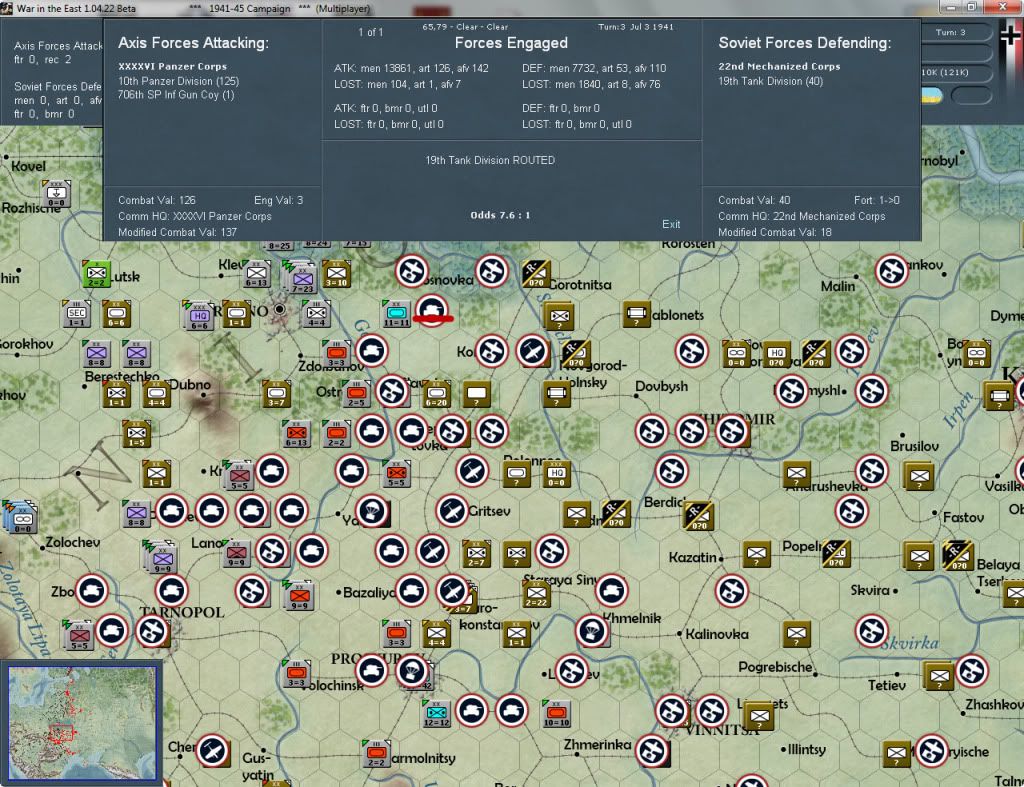
Task: Select the paratrooper marker near Khmelnik
Action: tap(592, 631)
